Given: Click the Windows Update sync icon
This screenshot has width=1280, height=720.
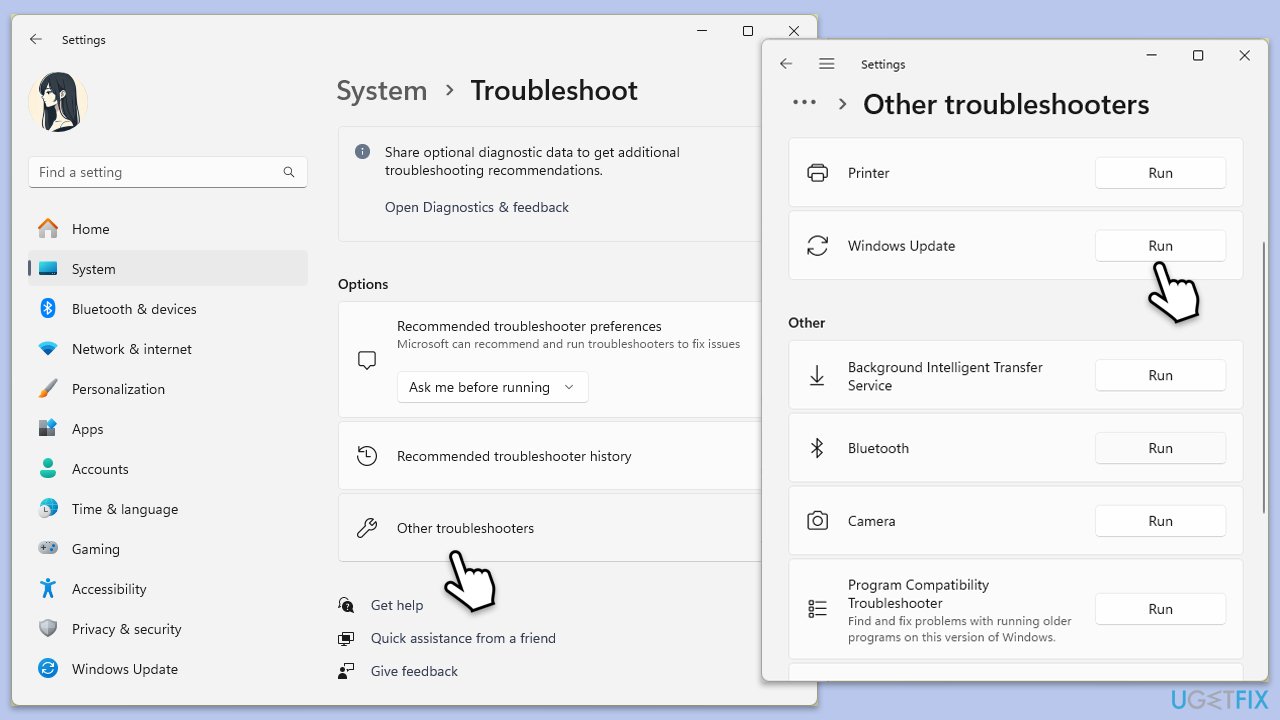Looking at the screenshot, I should click(x=817, y=246).
